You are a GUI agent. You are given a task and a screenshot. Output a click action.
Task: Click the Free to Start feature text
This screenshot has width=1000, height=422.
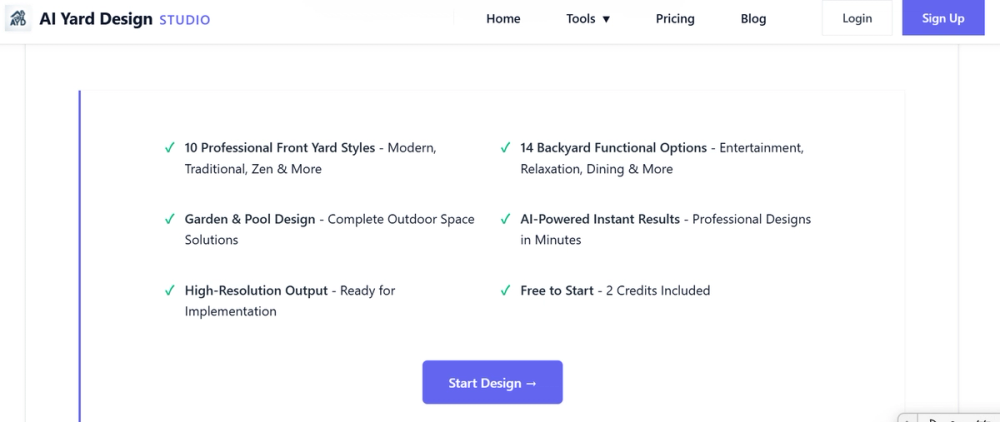pyautogui.click(x=557, y=291)
